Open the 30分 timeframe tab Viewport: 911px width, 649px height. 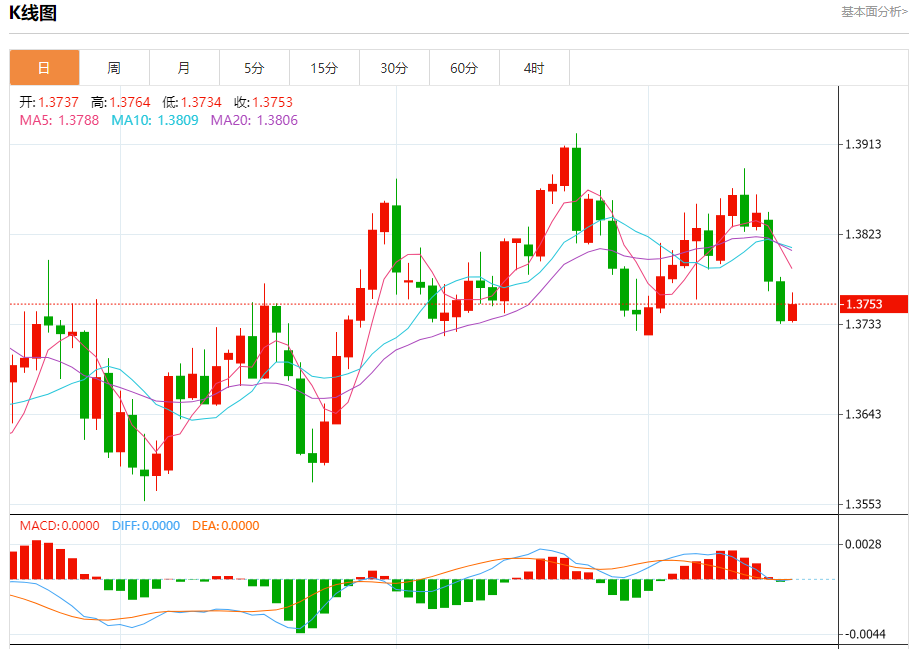point(394,68)
